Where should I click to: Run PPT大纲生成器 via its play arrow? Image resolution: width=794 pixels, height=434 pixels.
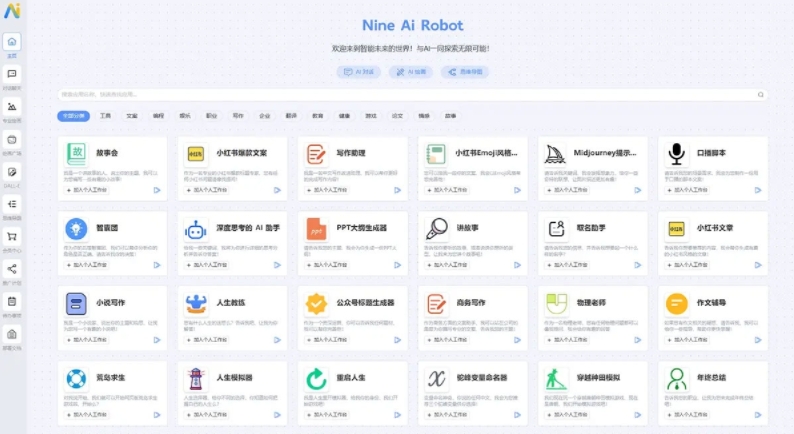(398, 264)
